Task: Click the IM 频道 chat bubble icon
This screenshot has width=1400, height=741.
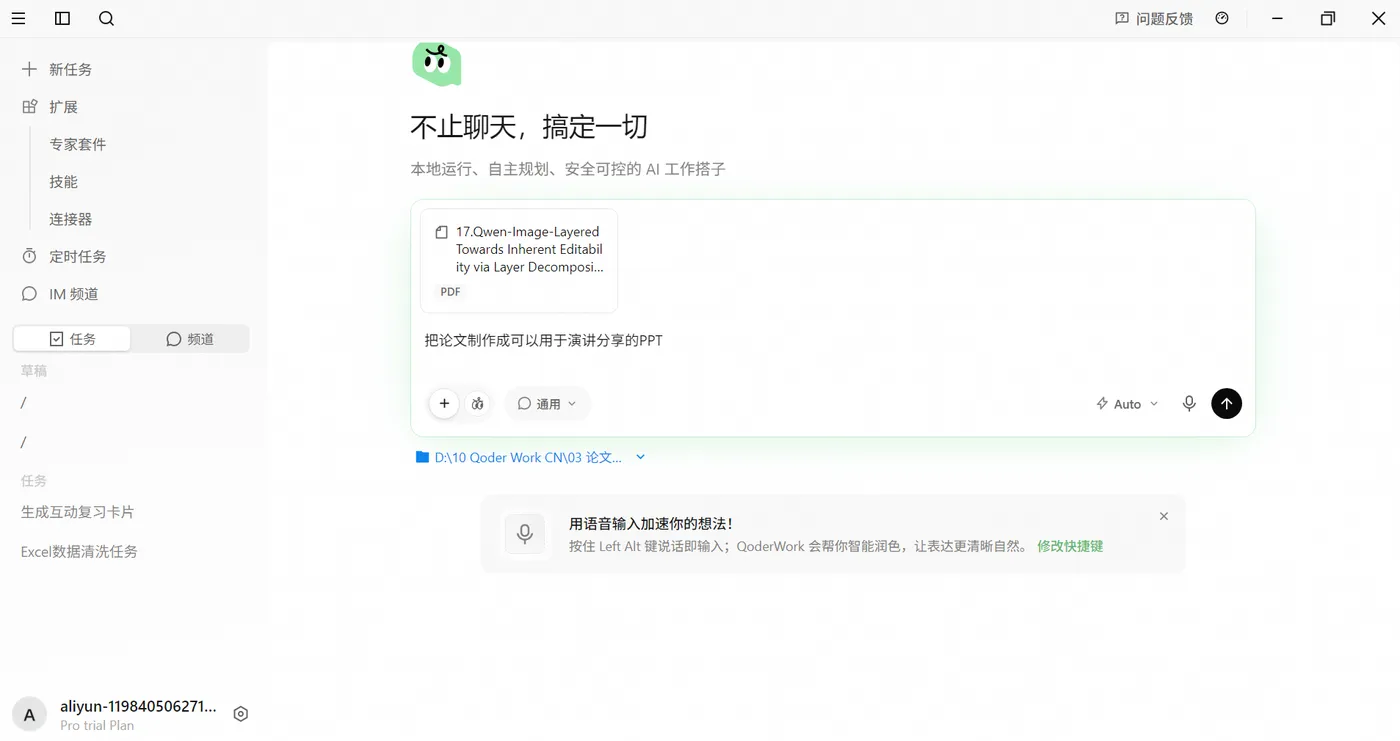Action: pyautogui.click(x=29, y=294)
